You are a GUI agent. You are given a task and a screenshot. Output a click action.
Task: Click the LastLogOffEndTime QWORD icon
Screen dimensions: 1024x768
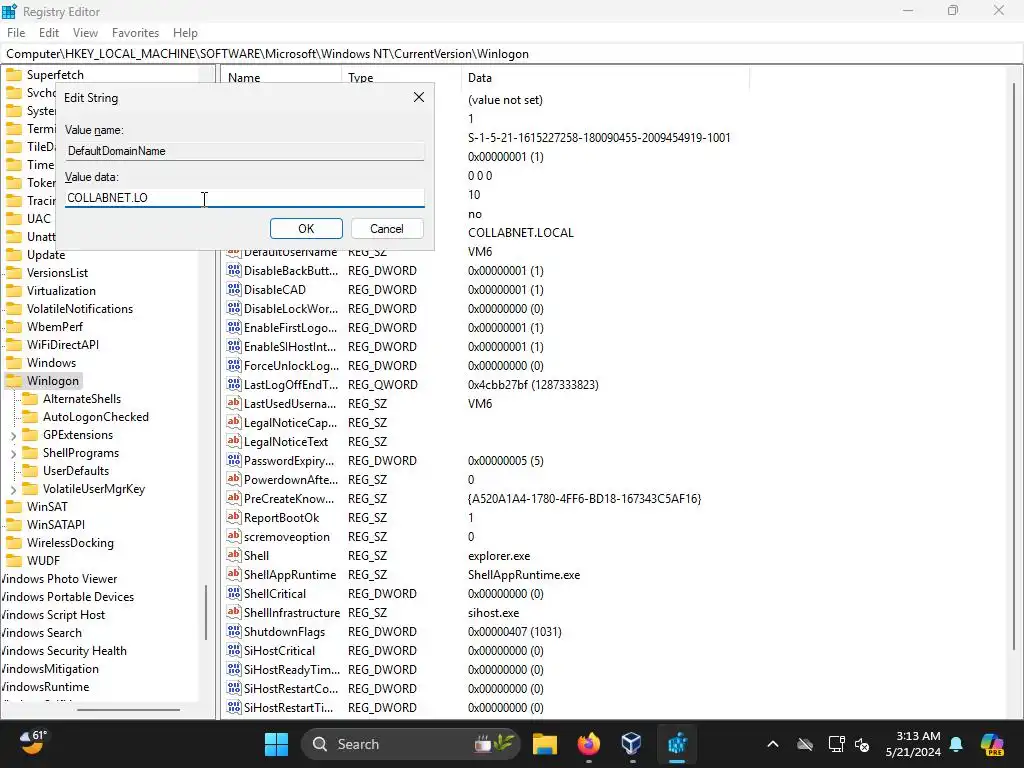(x=234, y=385)
